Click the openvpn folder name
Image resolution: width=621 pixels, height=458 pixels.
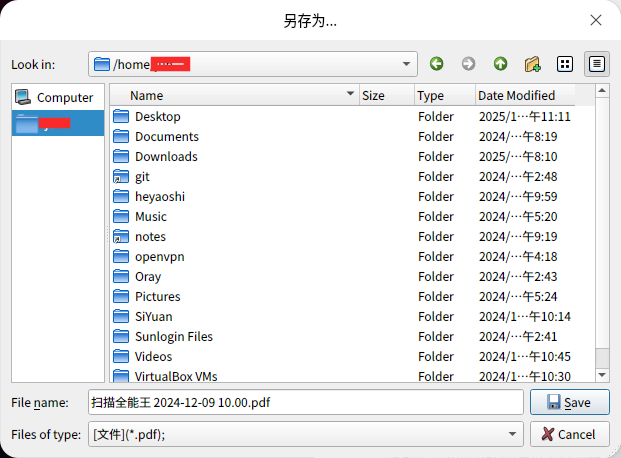point(160,257)
